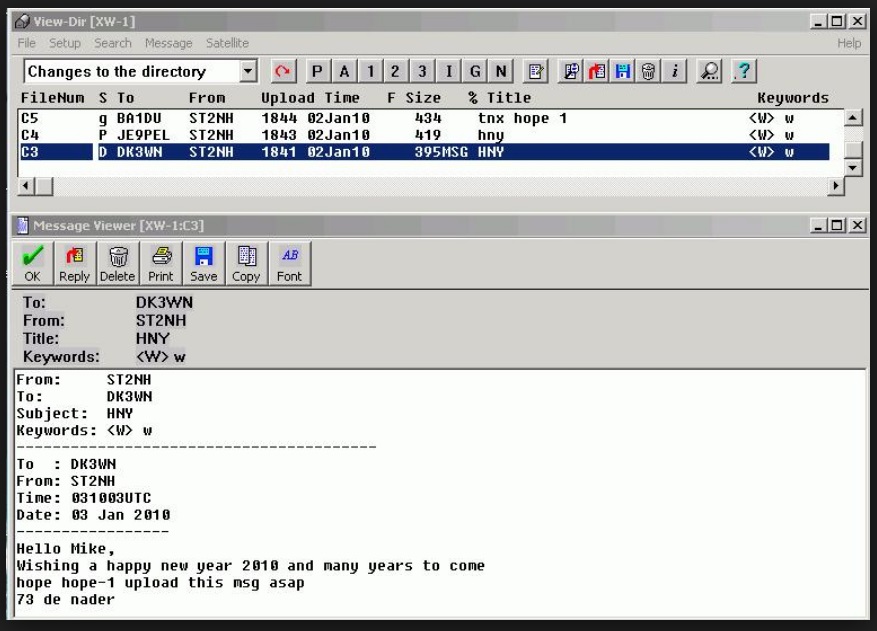Reply to the message from ST2NH

pyautogui.click(x=75, y=263)
